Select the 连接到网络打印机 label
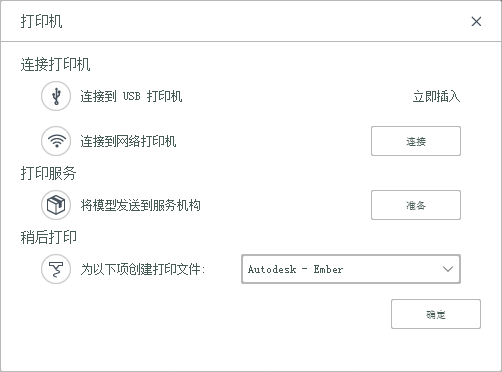Viewport: 502px width, 372px height. [128, 141]
